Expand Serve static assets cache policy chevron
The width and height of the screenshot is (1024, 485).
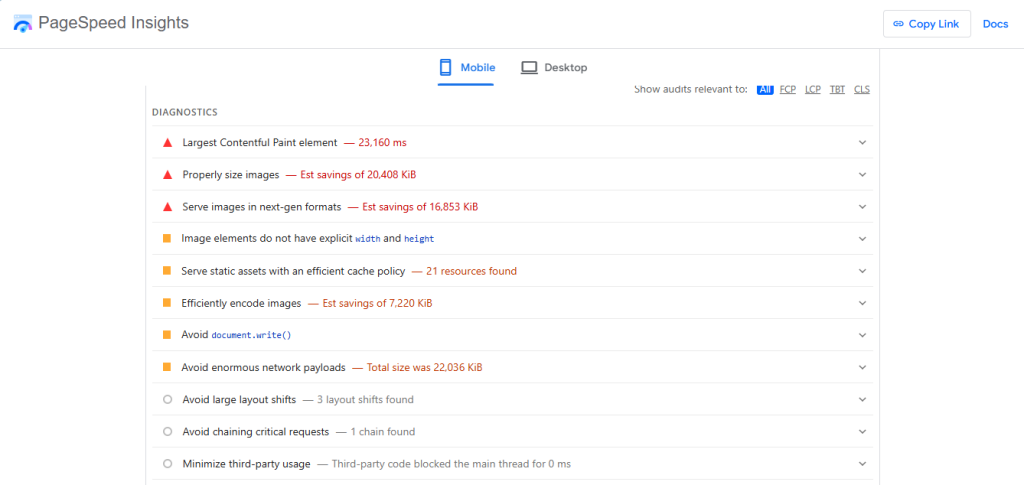[862, 271]
